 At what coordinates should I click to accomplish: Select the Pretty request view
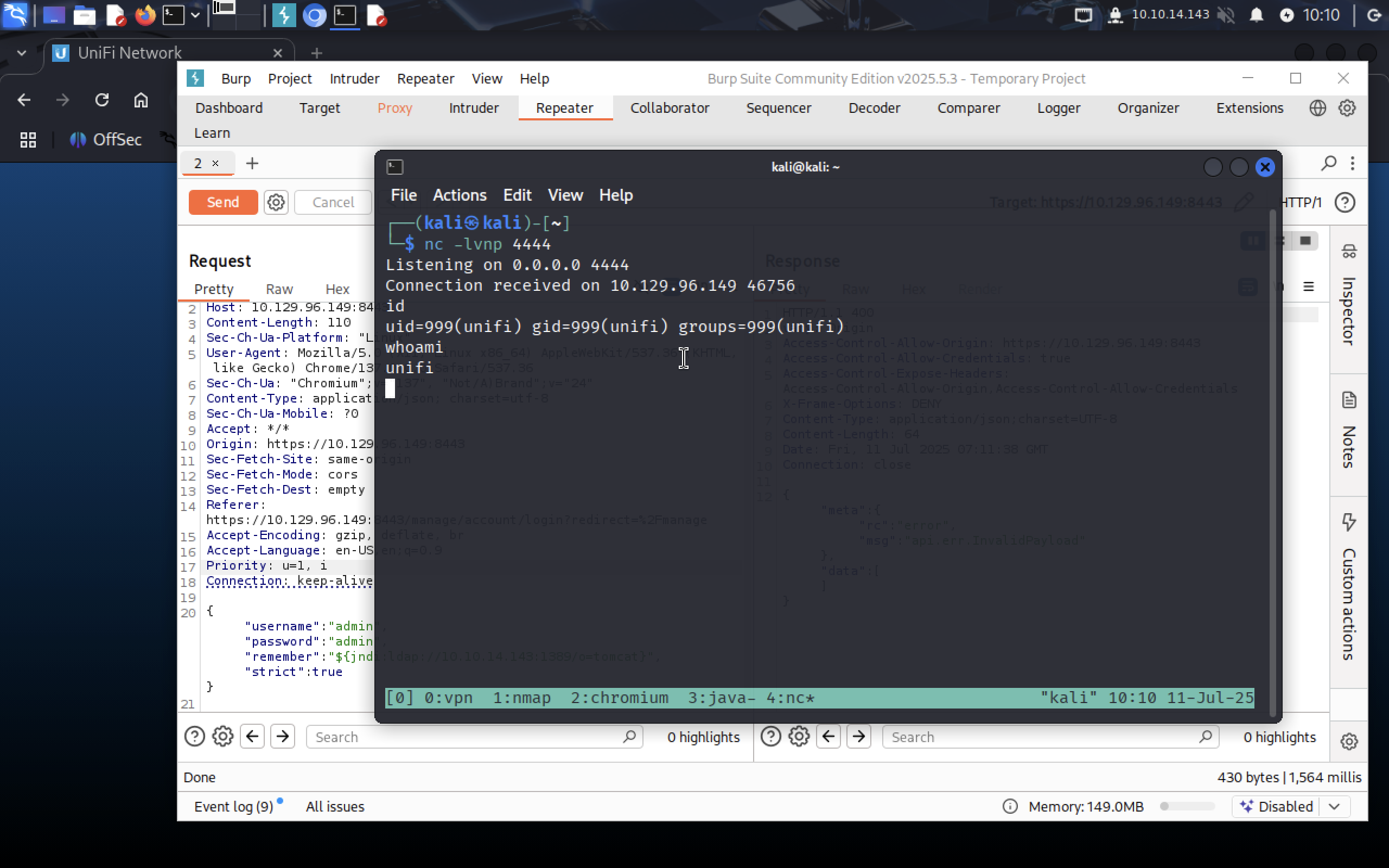(214, 289)
